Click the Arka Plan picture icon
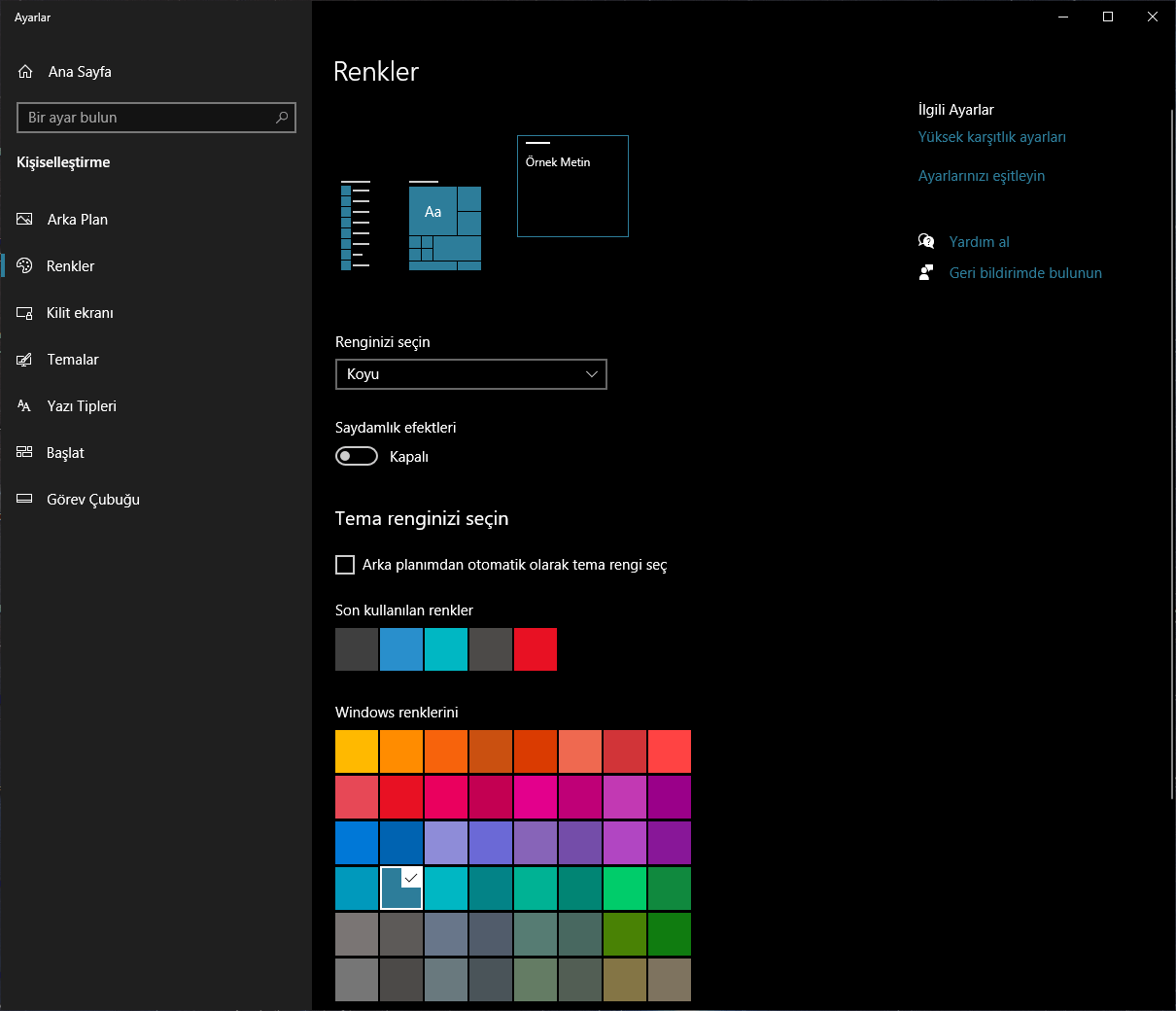 (25, 220)
